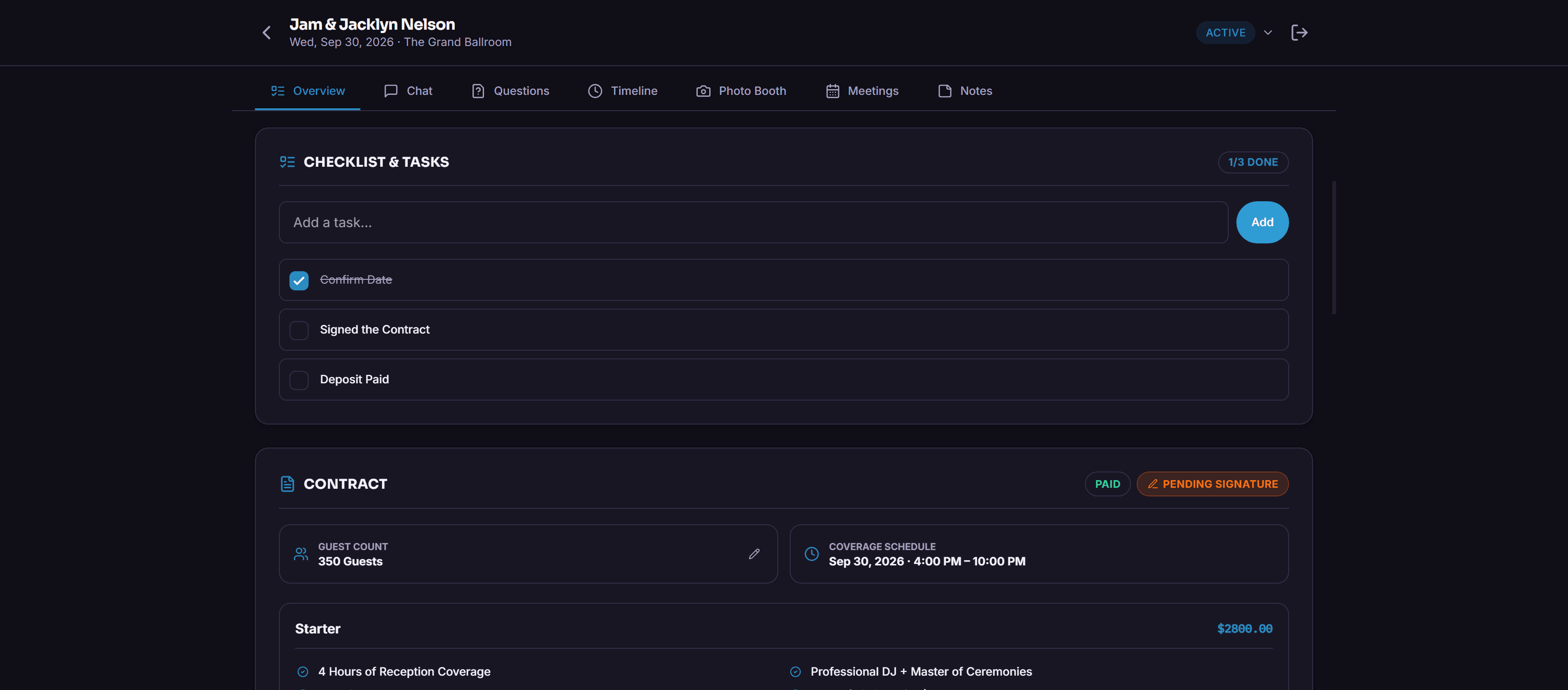Image resolution: width=1568 pixels, height=690 pixels.
Task: Click Professional DJ + Master of Ceremonies text
Action: [x=921, y=672]
